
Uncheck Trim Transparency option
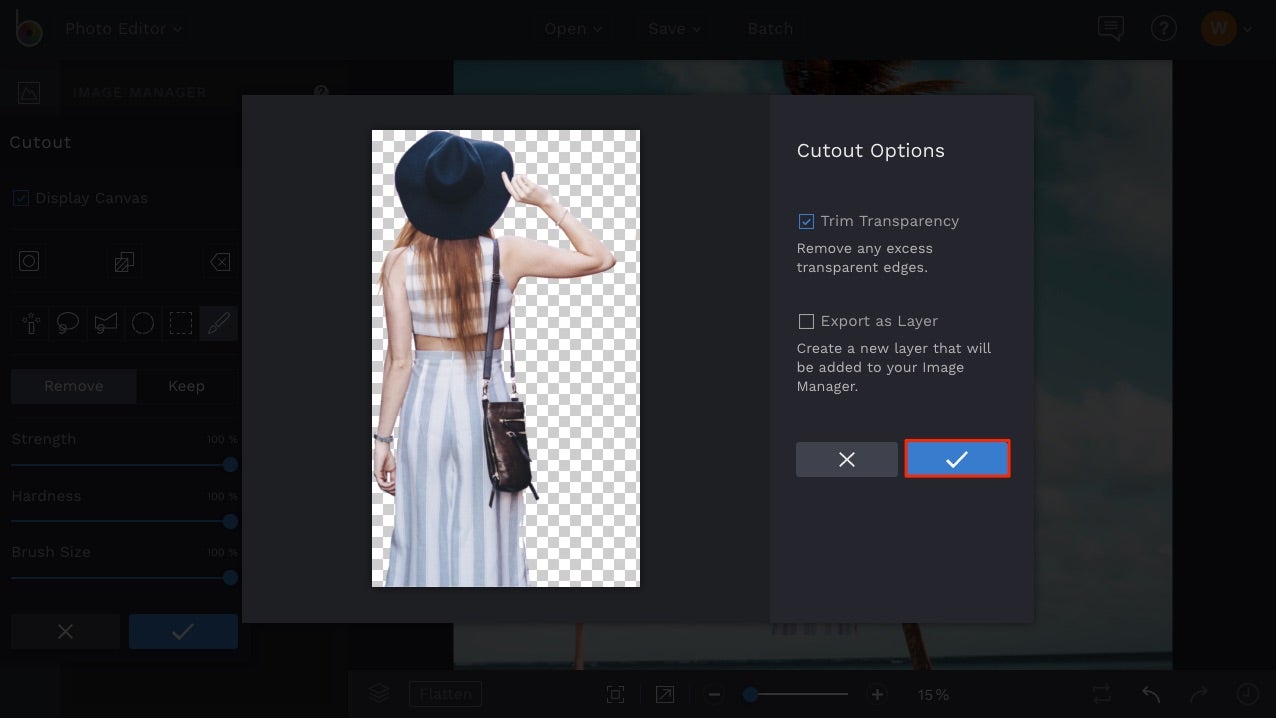pyautogui.click(x=806, y=221)
